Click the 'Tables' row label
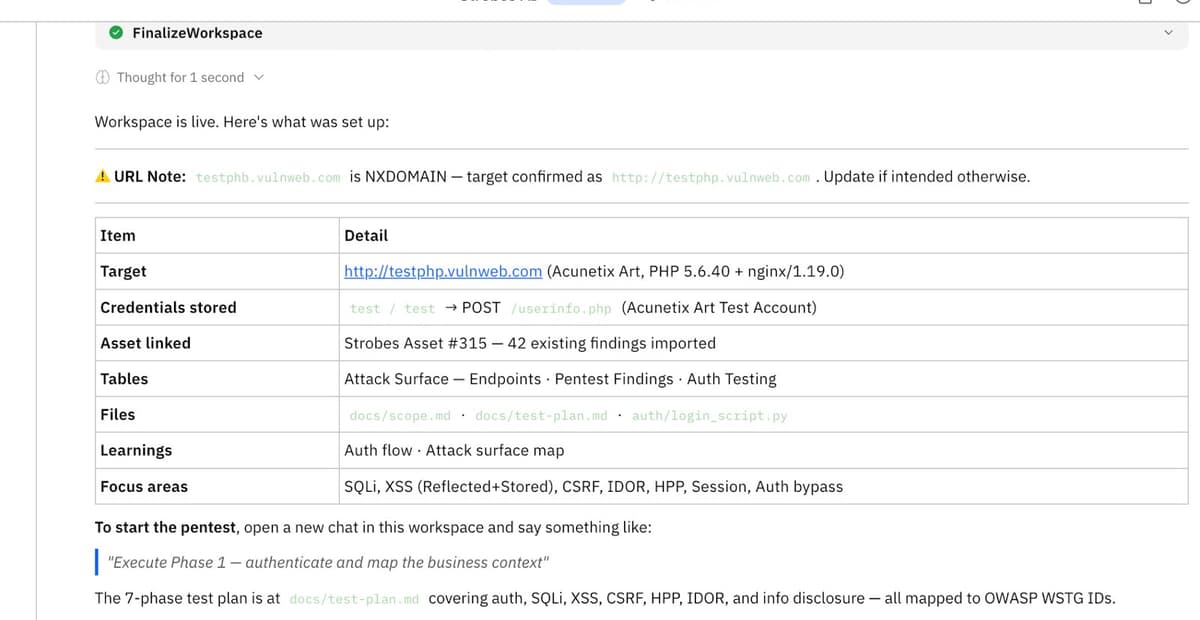Screen dimensions: 1200x620 [124, 379]
